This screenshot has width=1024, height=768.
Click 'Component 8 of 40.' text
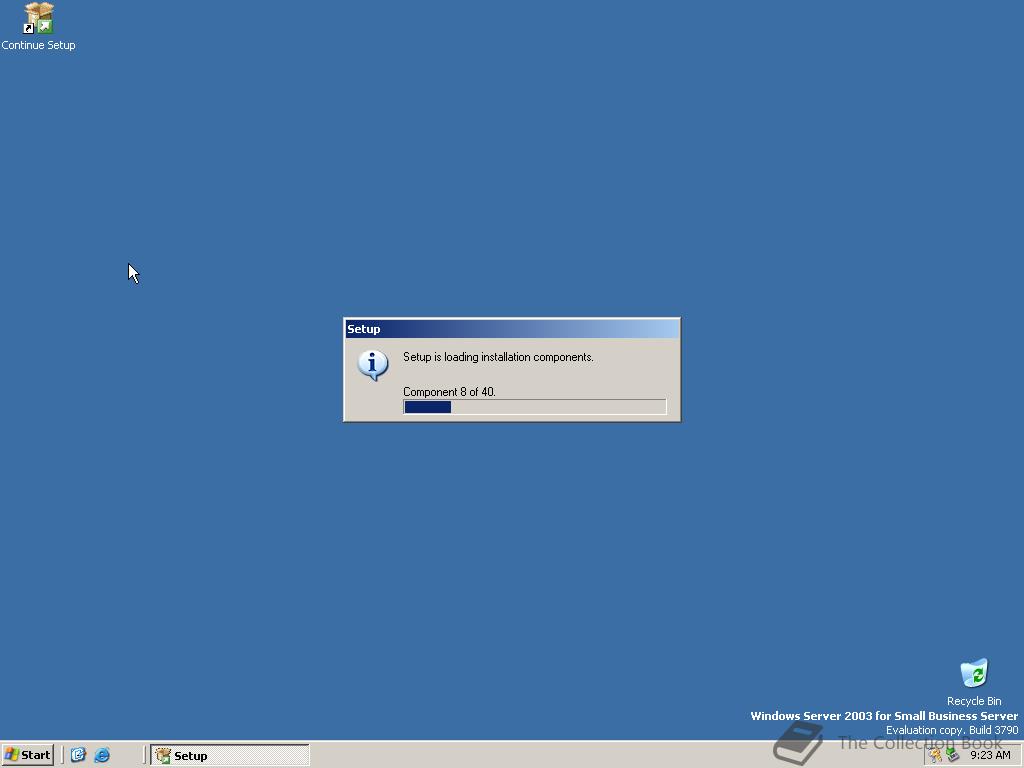(x=449, y=392)
